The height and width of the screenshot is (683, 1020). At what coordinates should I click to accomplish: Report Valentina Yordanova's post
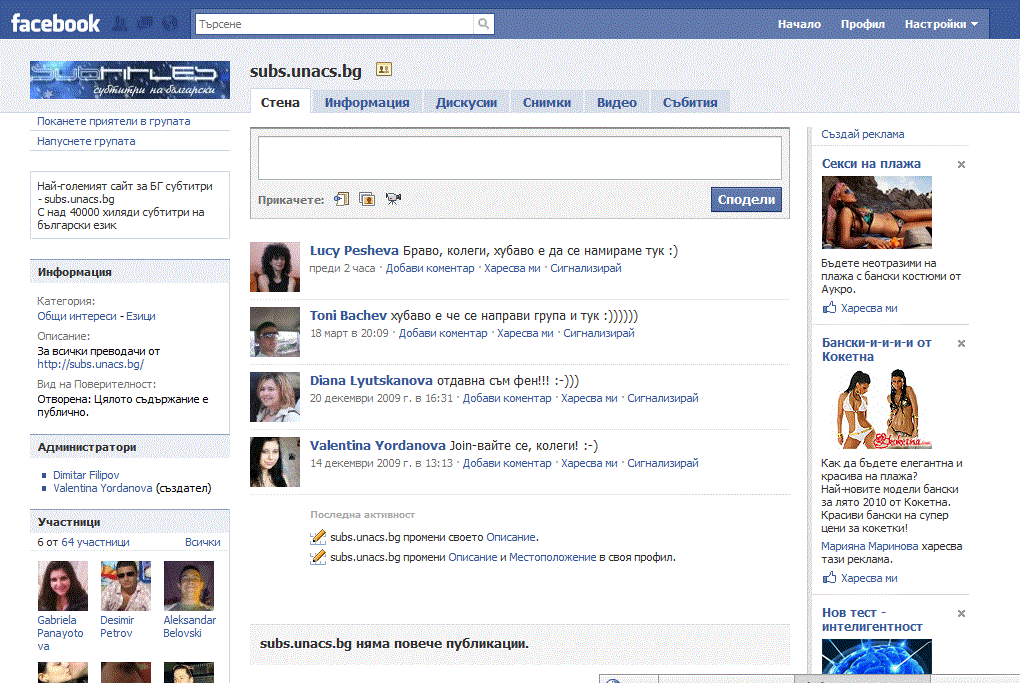[662, 463]
